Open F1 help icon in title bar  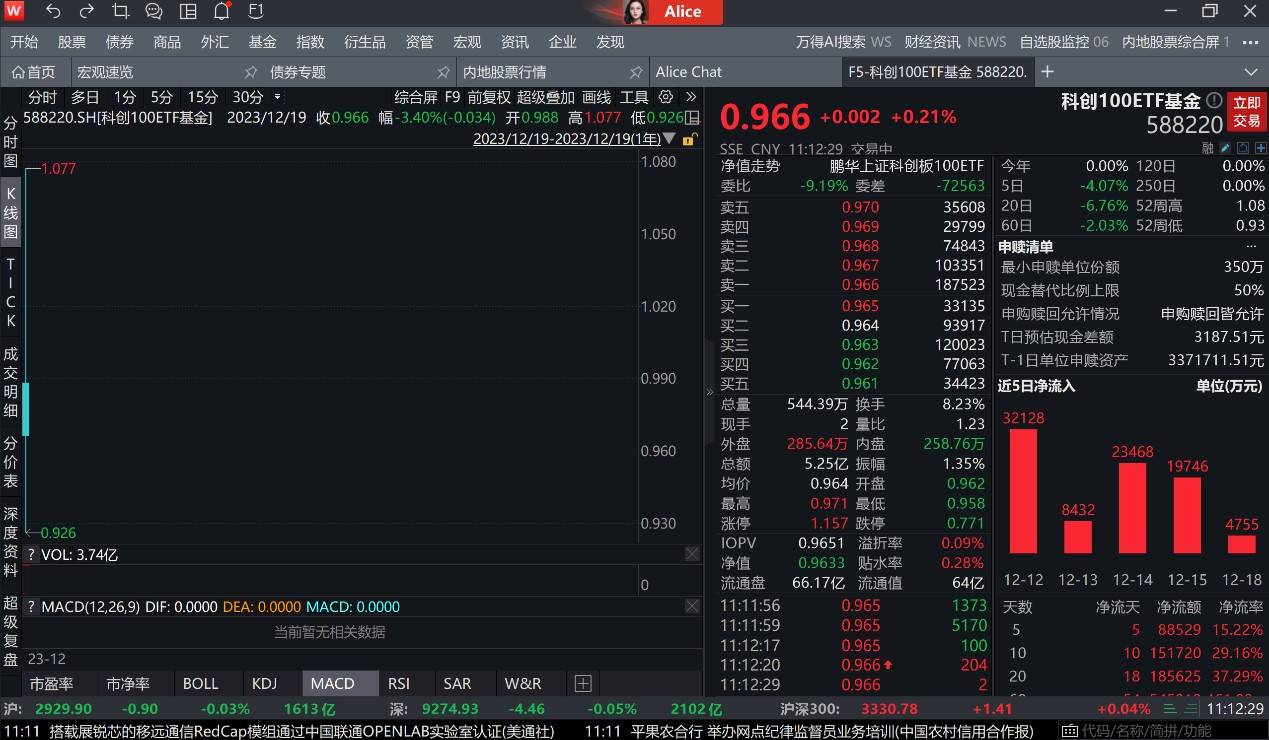[255, 12]
